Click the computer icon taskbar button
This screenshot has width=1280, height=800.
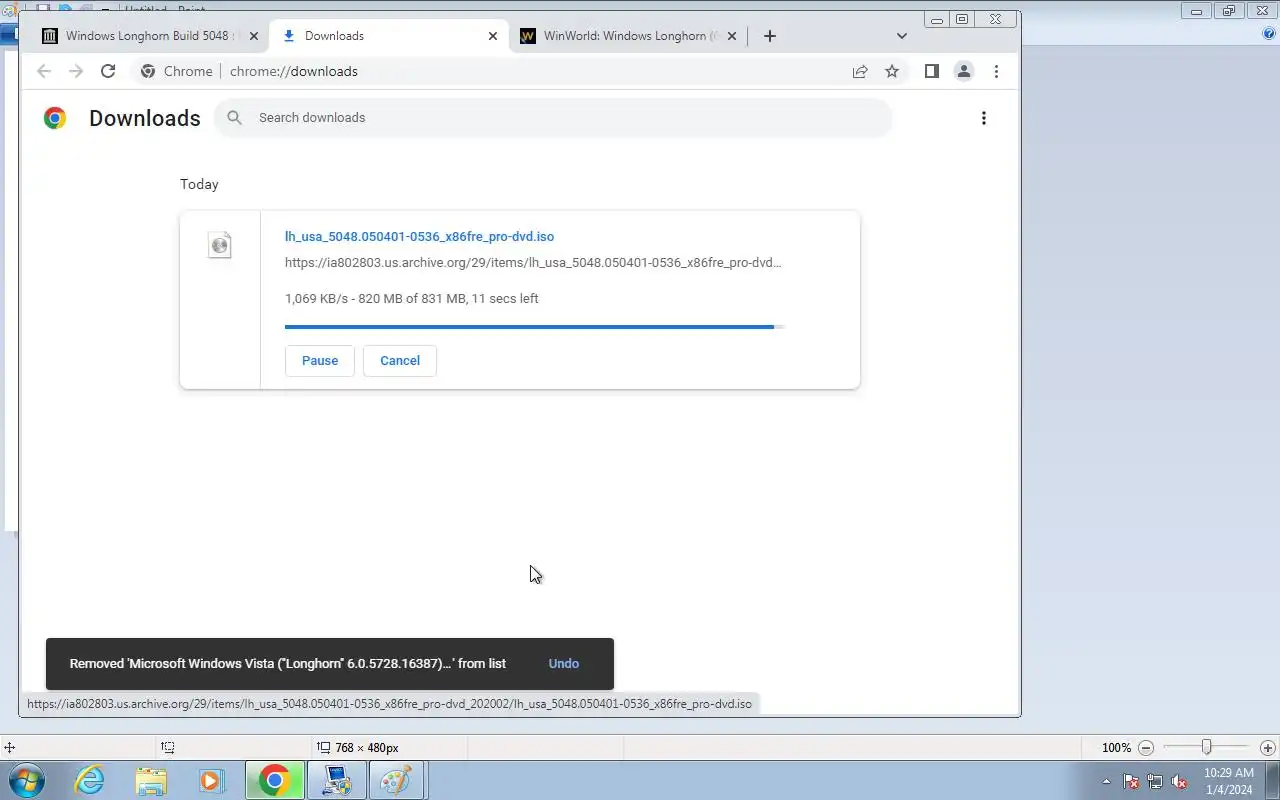point(336,780)
